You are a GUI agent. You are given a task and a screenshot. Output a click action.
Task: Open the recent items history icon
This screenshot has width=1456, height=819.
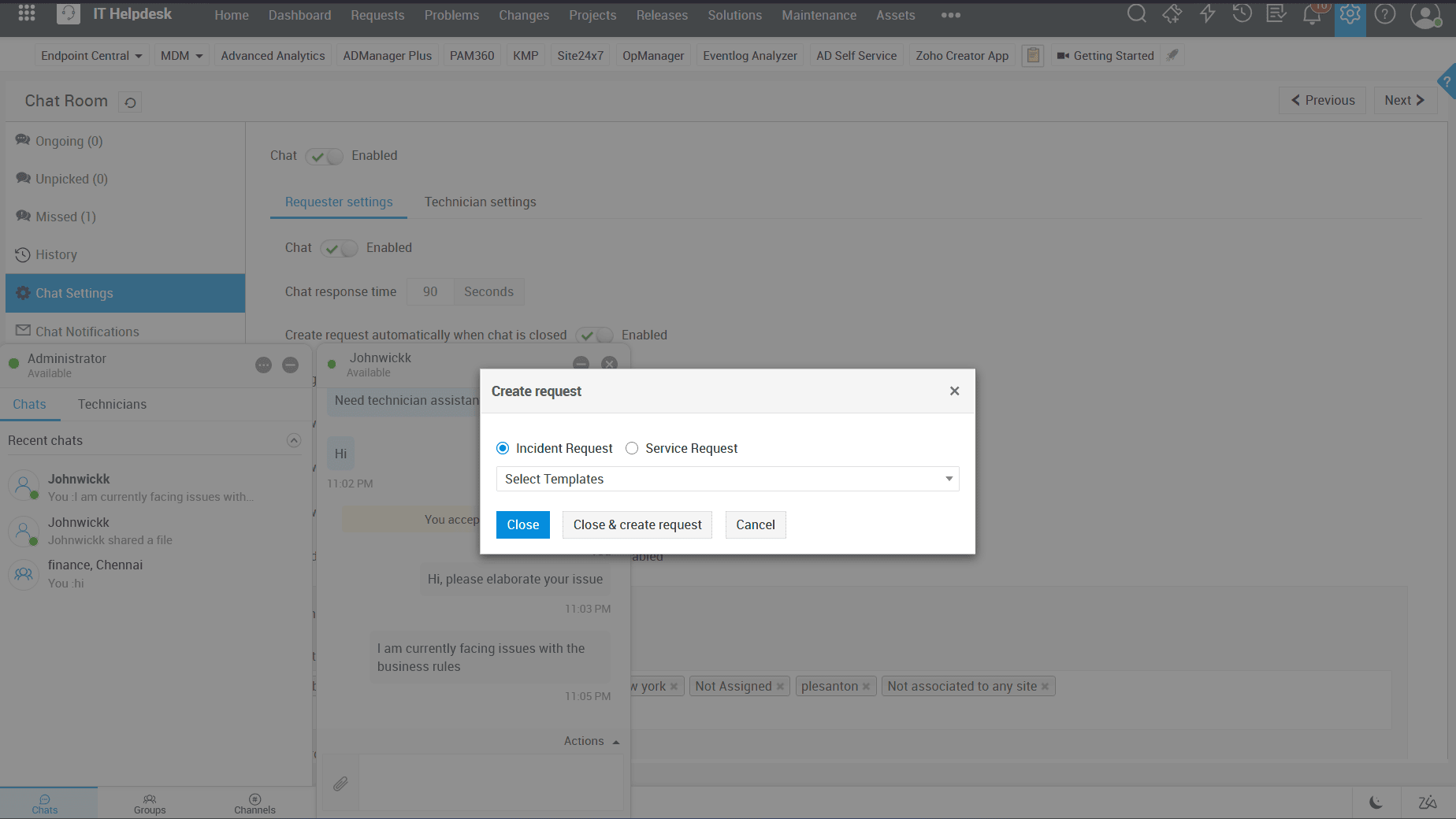coord(1242,14)
